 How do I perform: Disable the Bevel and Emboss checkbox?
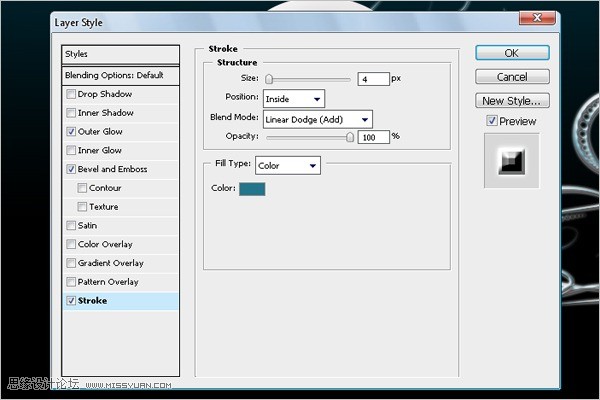click(71, 169)
